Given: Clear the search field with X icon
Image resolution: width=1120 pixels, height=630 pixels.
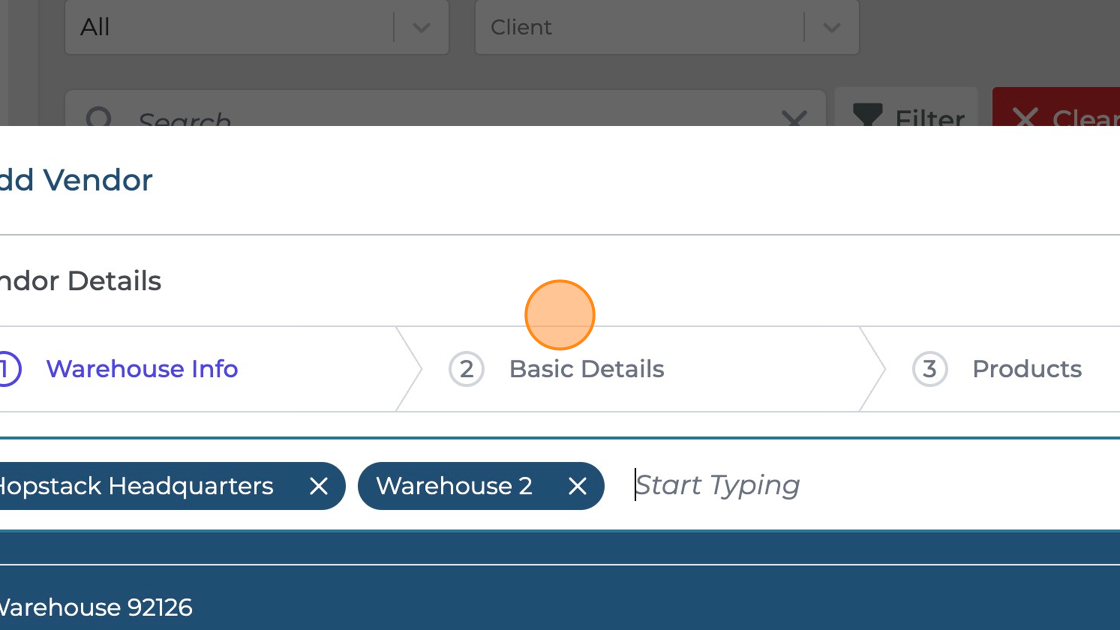Looking at the screenshot, I should [x=793, y=119].
